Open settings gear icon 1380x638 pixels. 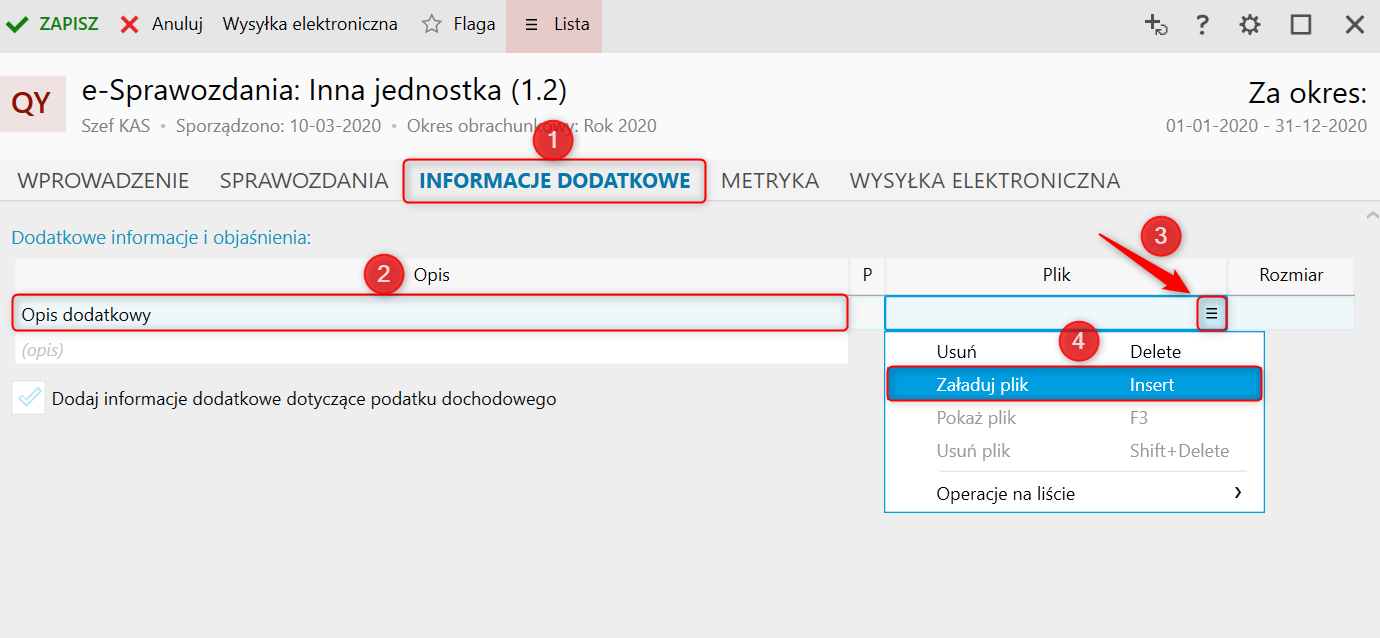[1250, 25]
